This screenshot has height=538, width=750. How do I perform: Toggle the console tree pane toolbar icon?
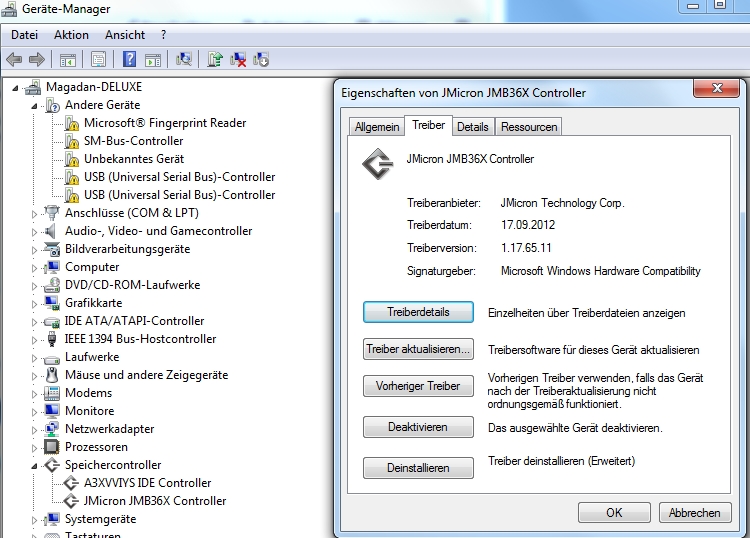[67, 60]
